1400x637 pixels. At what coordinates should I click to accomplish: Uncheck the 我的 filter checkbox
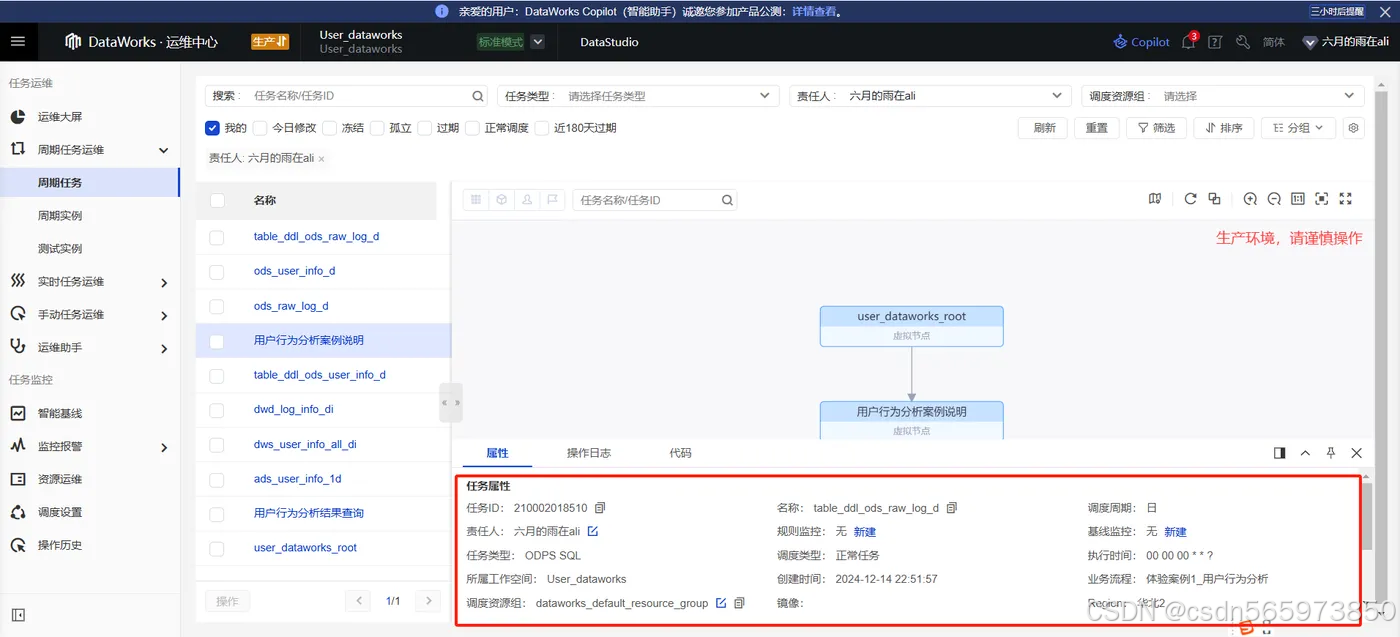point(212,127)
